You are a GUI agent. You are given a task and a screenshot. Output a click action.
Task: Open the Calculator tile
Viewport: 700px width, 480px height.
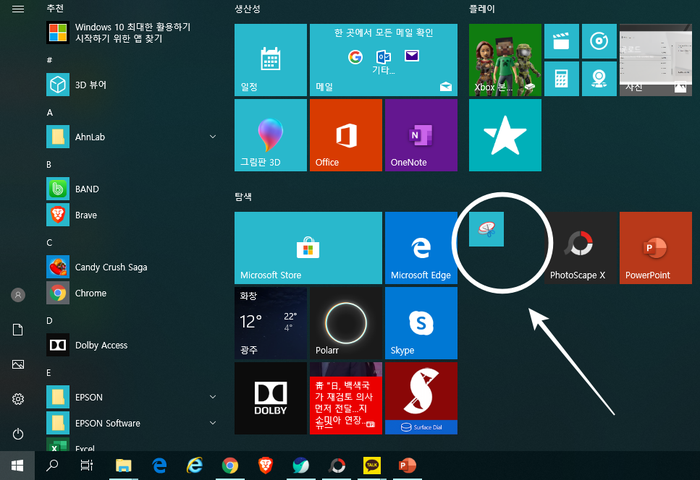tap(562, 79)
